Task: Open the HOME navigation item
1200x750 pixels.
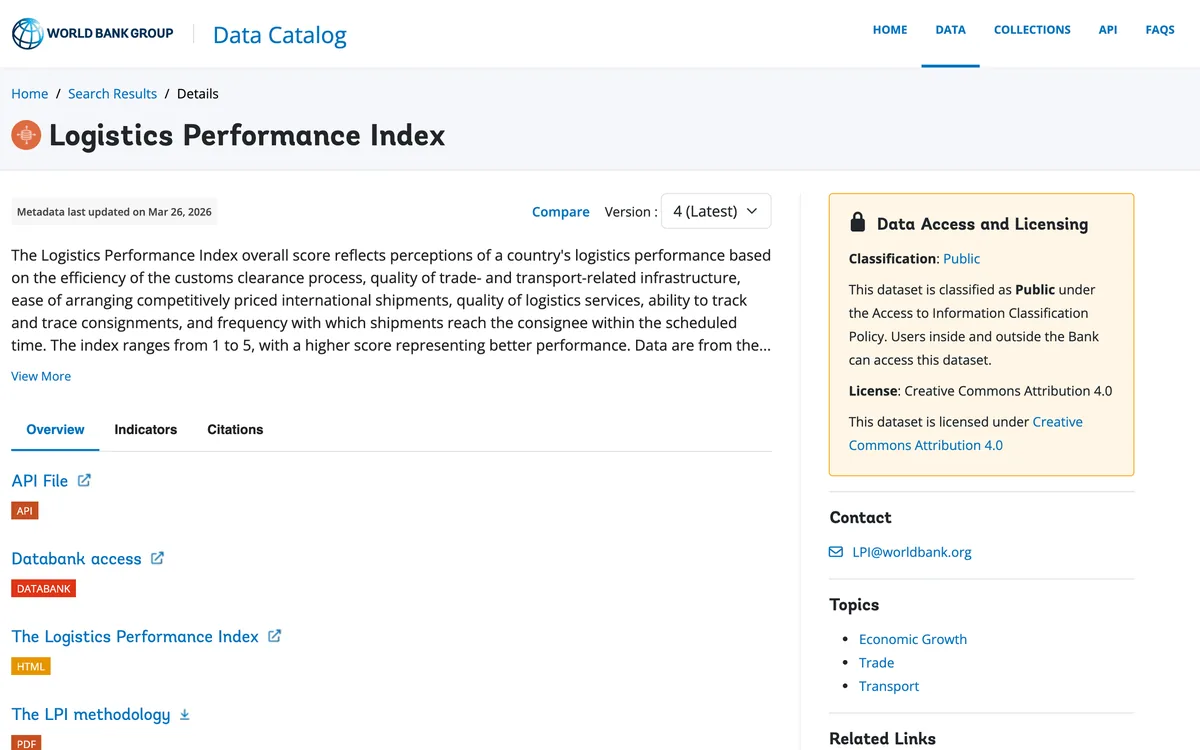Action: tap(890, 30)
